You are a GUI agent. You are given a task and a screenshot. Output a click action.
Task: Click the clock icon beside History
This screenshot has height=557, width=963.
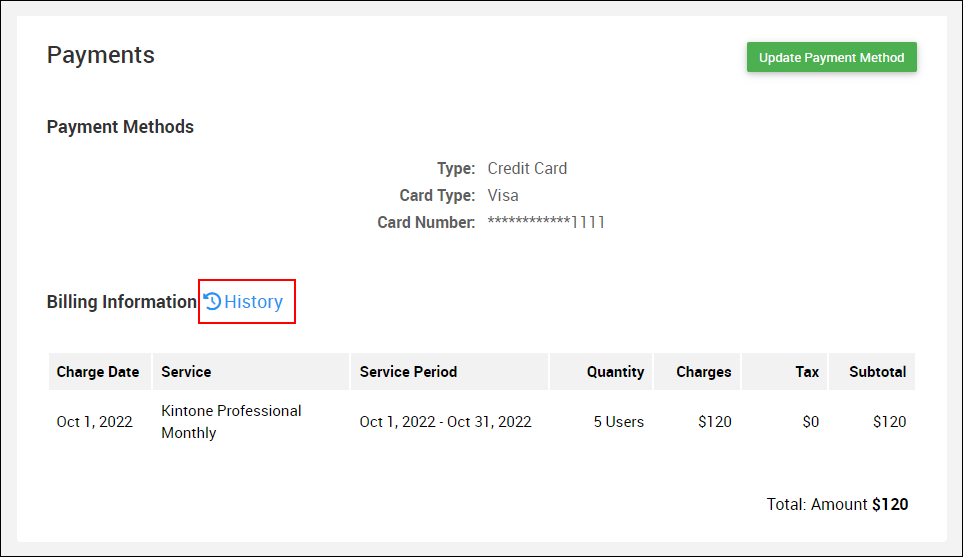click(x=212, y=301)
